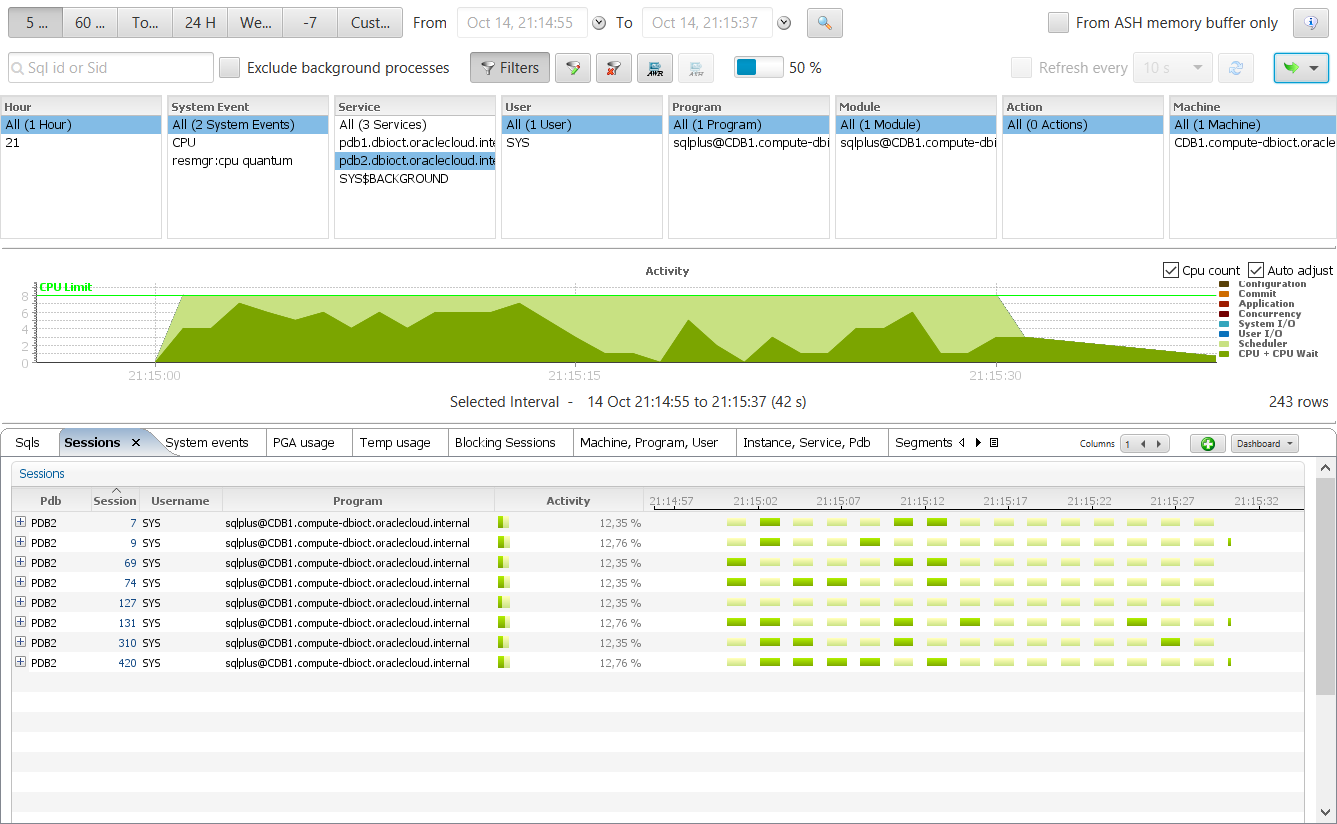Image resolution: width=1337 pixels, height=824 pixels.
Task: Click the info icon button
Action: click(1311, 23)
